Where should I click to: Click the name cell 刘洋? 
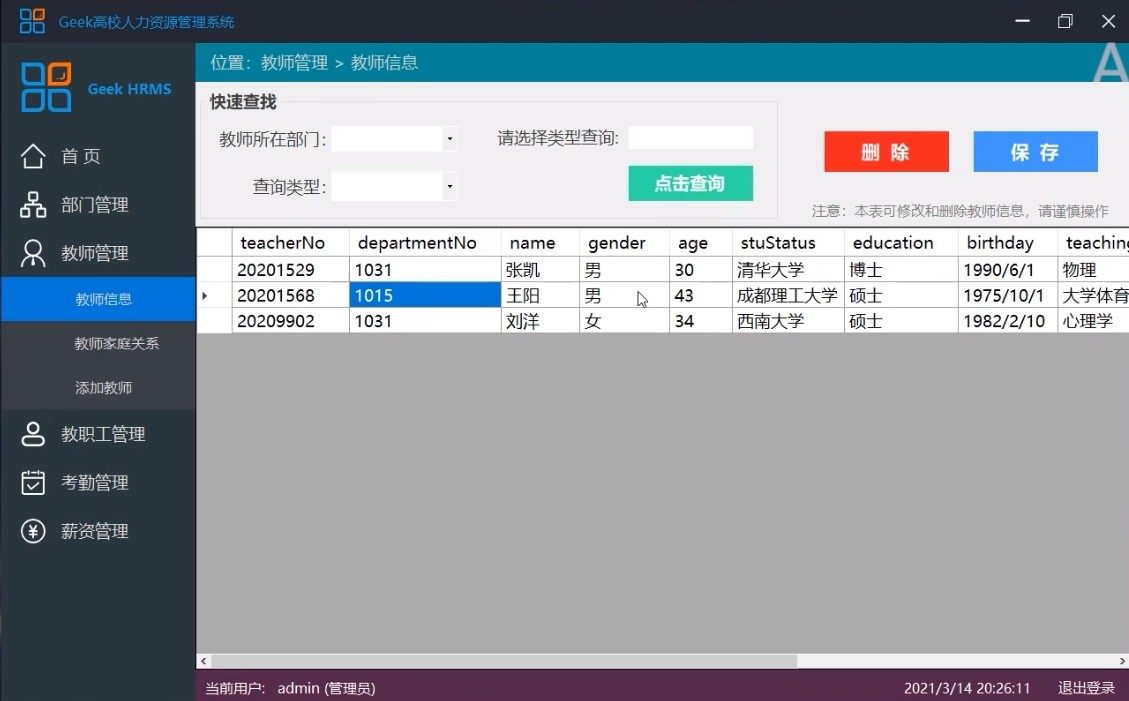pyautogui.click(x=540, y=321)
